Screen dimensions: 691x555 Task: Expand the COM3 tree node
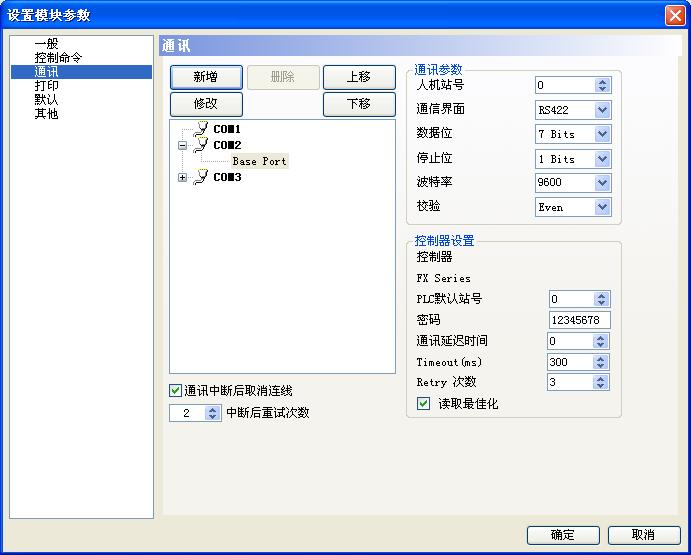pyautogui.click(x=182, y=177)
